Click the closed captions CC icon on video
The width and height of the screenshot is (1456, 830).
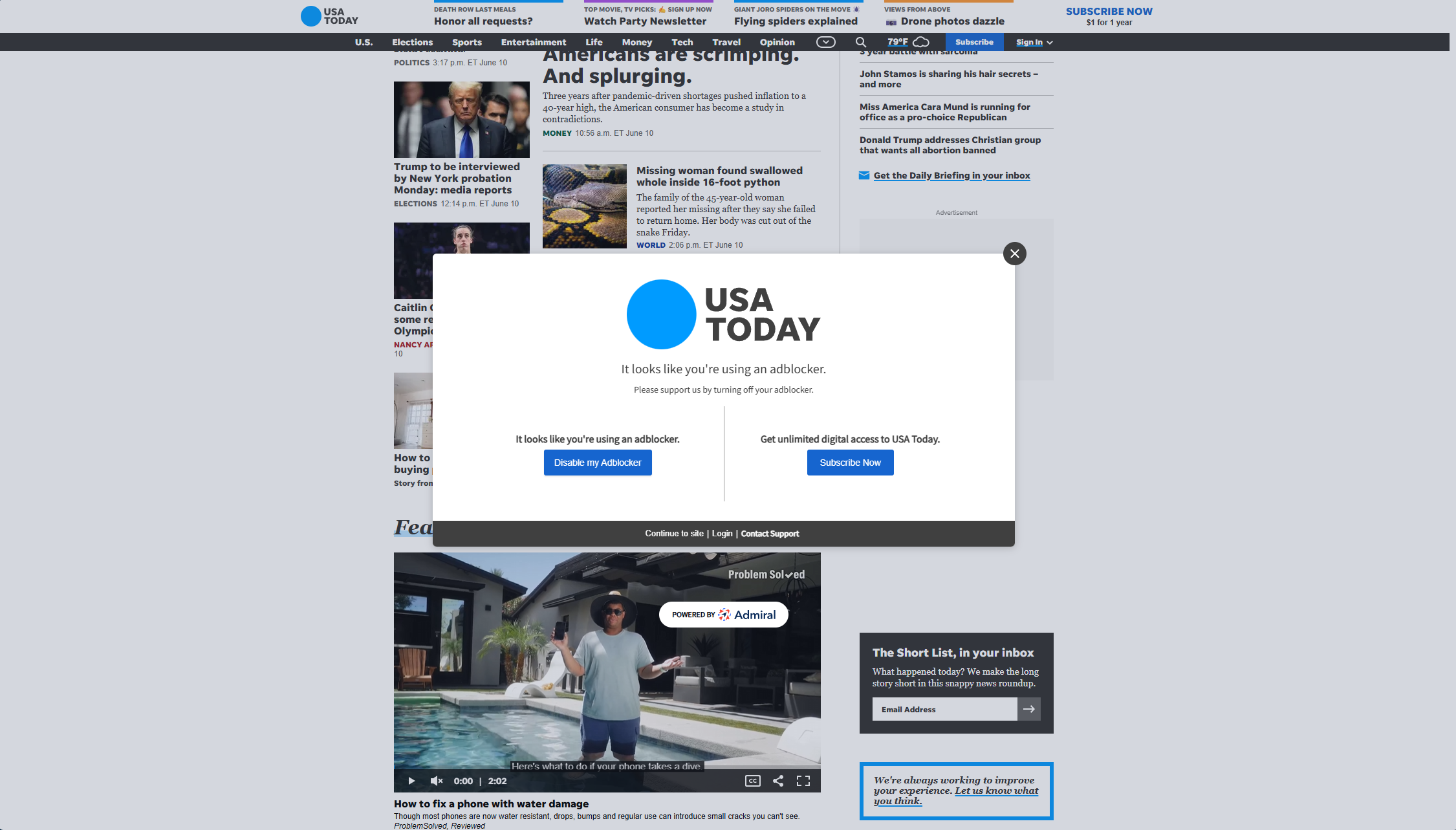point(752,780)
